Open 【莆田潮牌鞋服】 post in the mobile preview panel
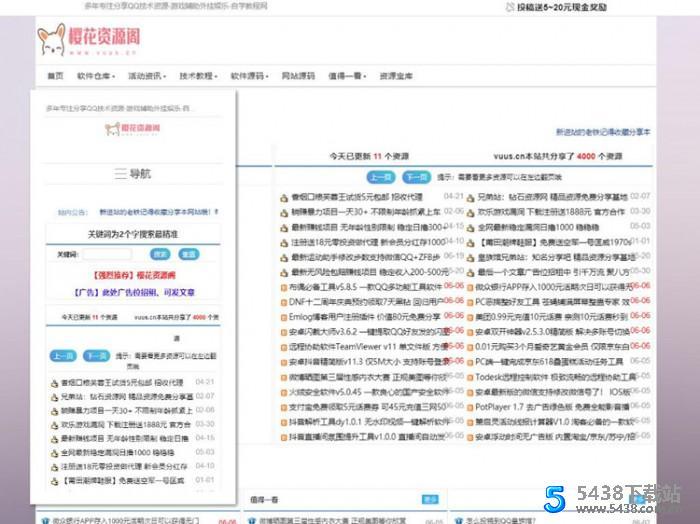This screenshot has height=524, width=700. tap(123, 481)
